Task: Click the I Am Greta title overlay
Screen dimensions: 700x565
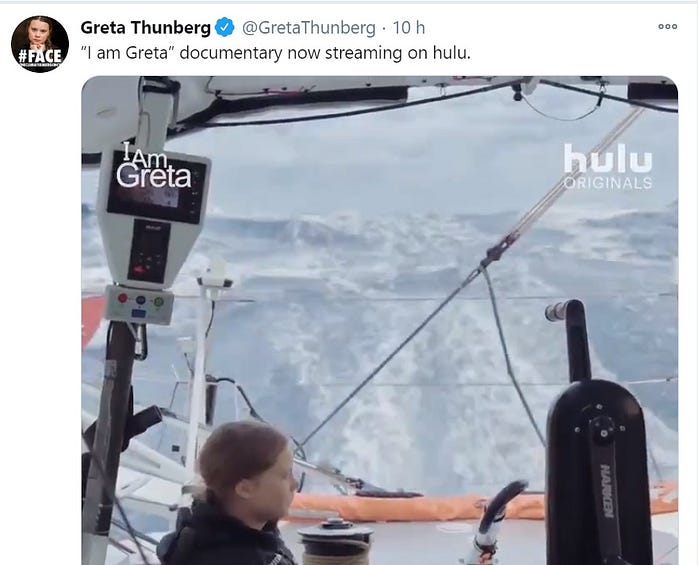Action: tap(153, 165)
